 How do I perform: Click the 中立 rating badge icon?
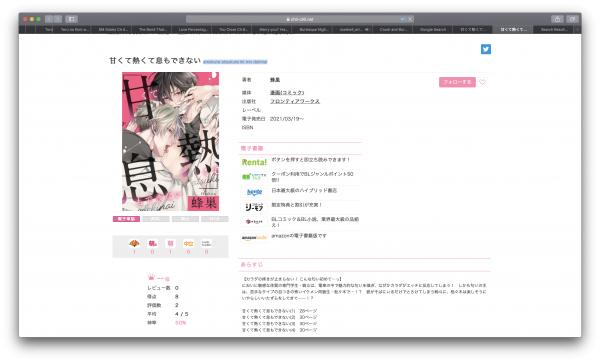188,243
